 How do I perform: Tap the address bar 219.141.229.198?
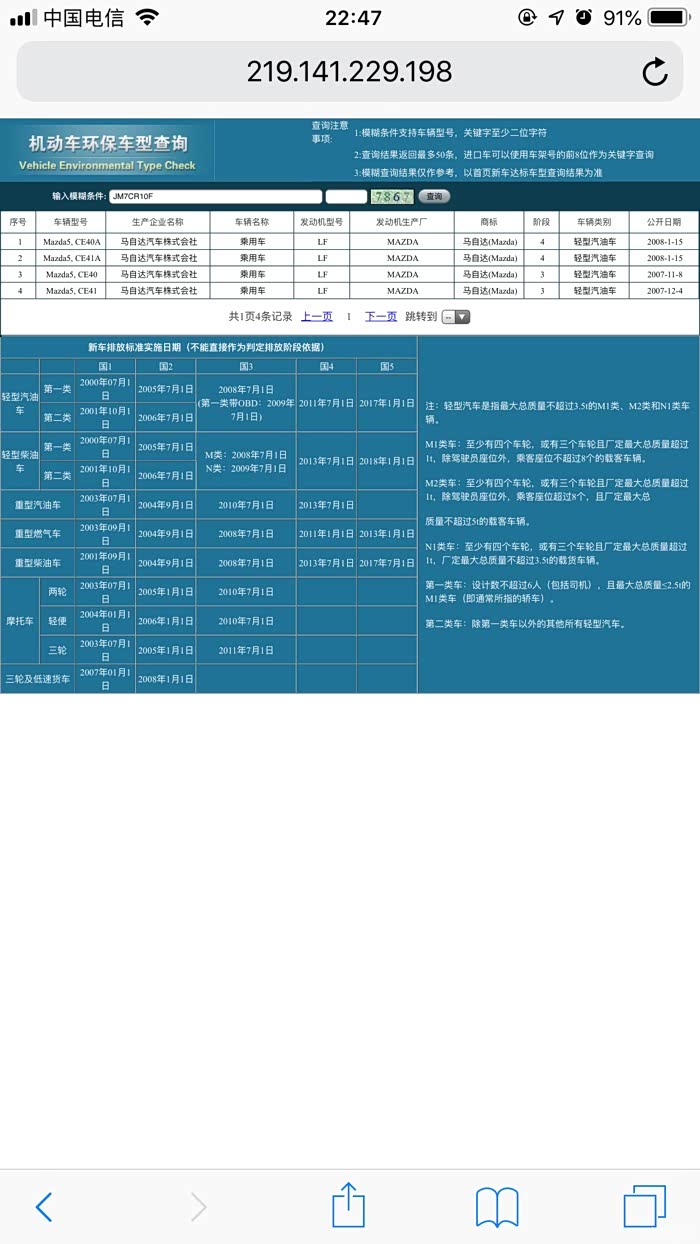coord(350,71)
